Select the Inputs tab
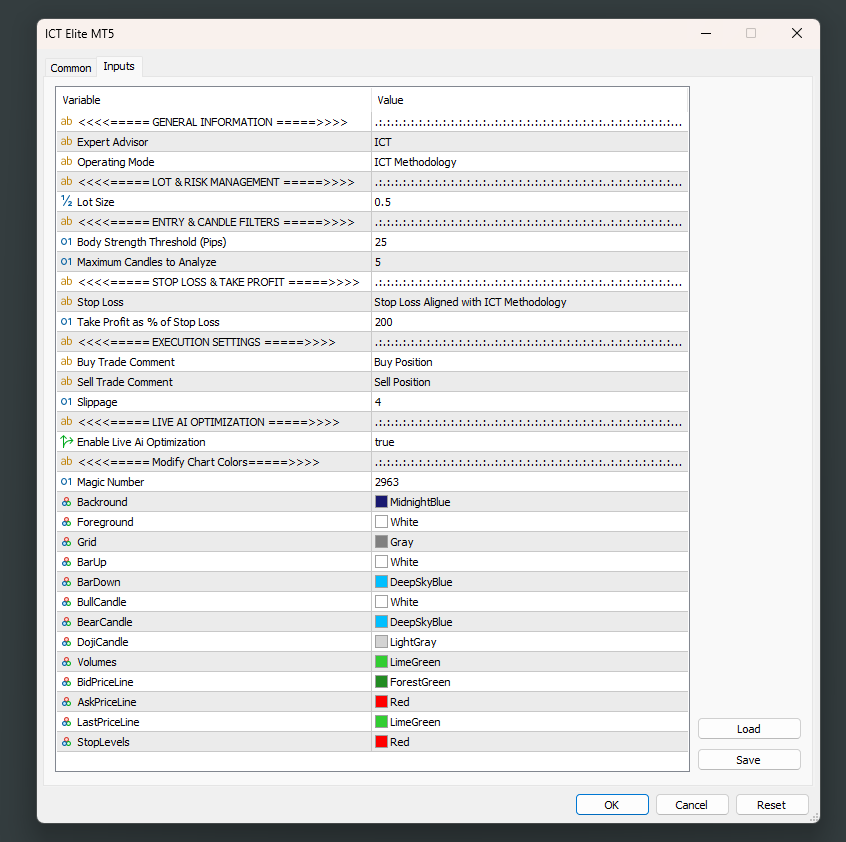Viewport: 846px width, 842px height. click(119, 66)
